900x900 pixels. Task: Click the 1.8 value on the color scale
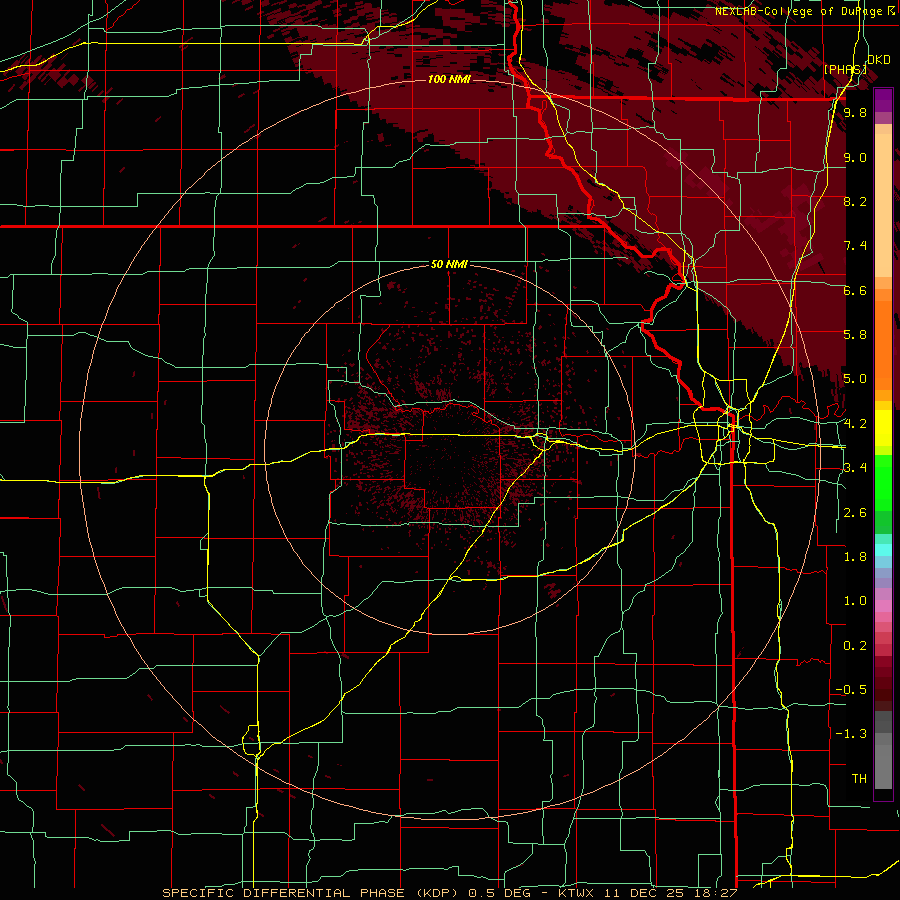[855, 557]
